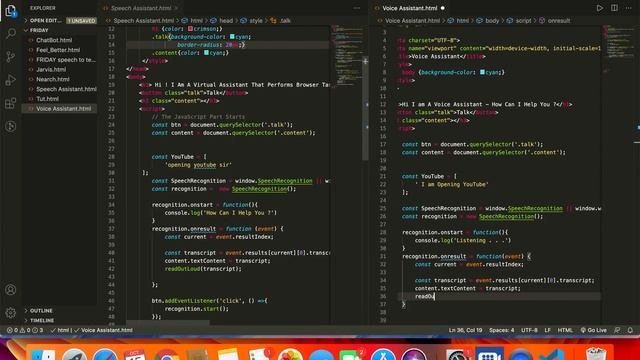Show errors and warnings in status bar

[25, 330]
